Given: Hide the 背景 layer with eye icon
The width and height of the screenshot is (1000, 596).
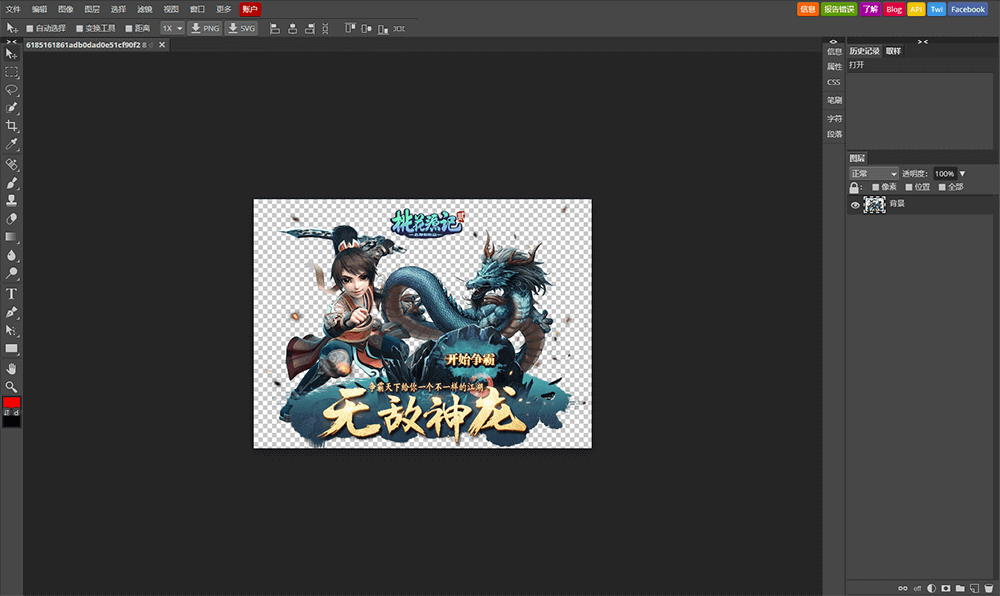Looking at the screenshot, I should pos(855,205).
